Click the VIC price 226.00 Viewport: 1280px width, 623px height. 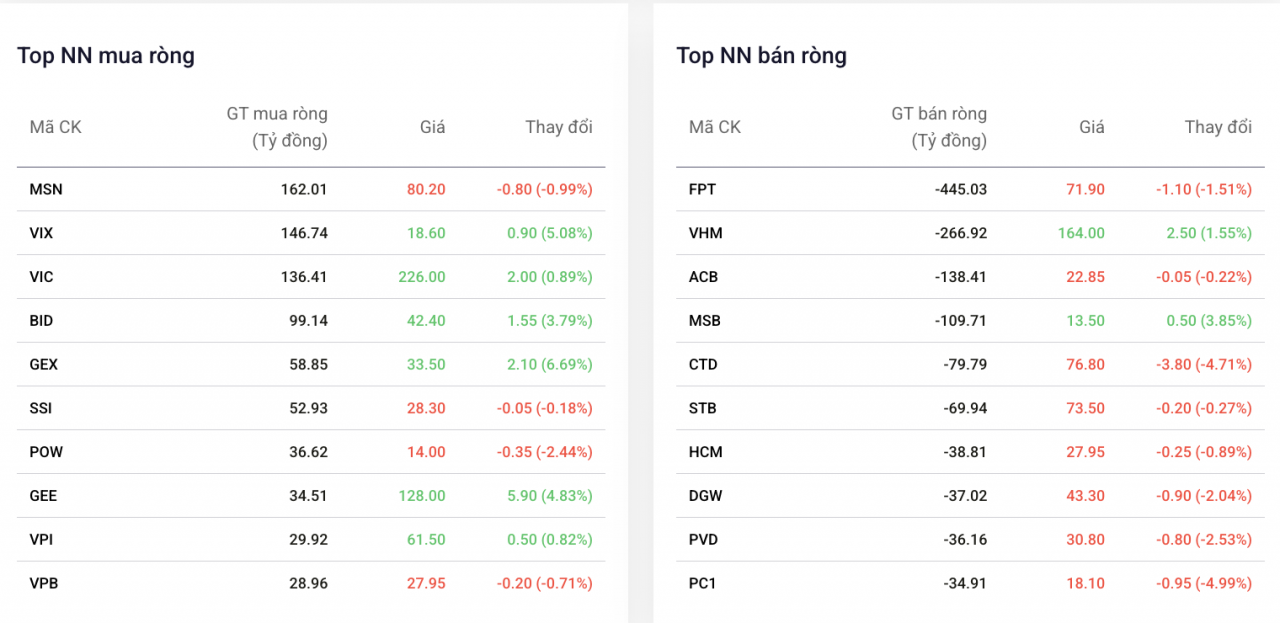(x=422, y=277)
